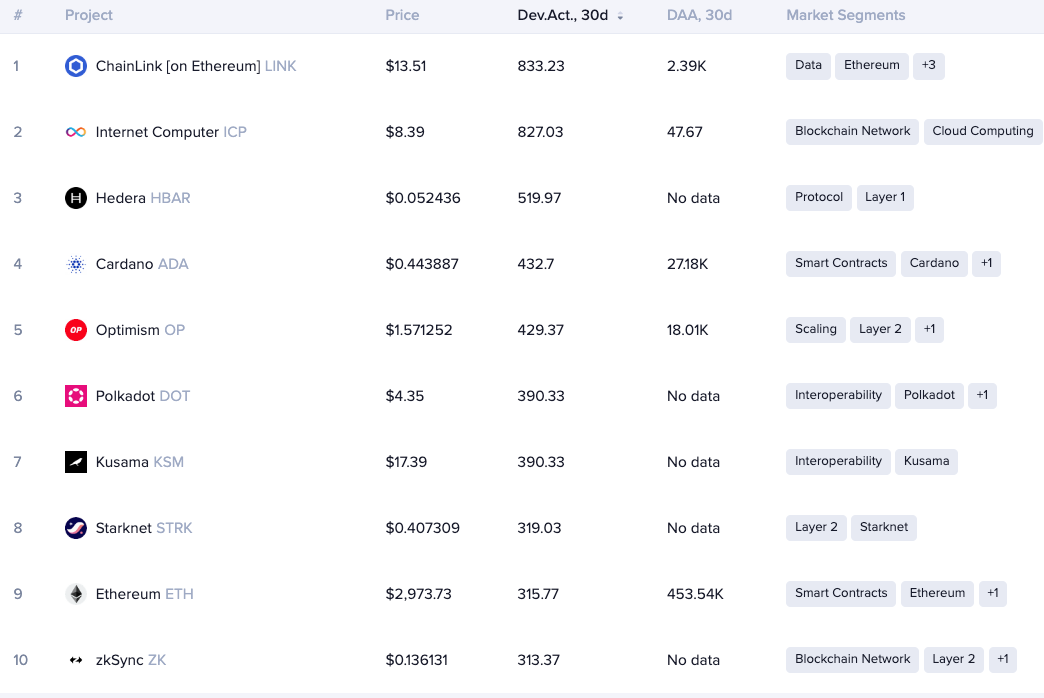The height and width of the screenshot is (698, 1044).
Task: Click the pink Polkadot logo icon
Action: [x=76, y=396]
